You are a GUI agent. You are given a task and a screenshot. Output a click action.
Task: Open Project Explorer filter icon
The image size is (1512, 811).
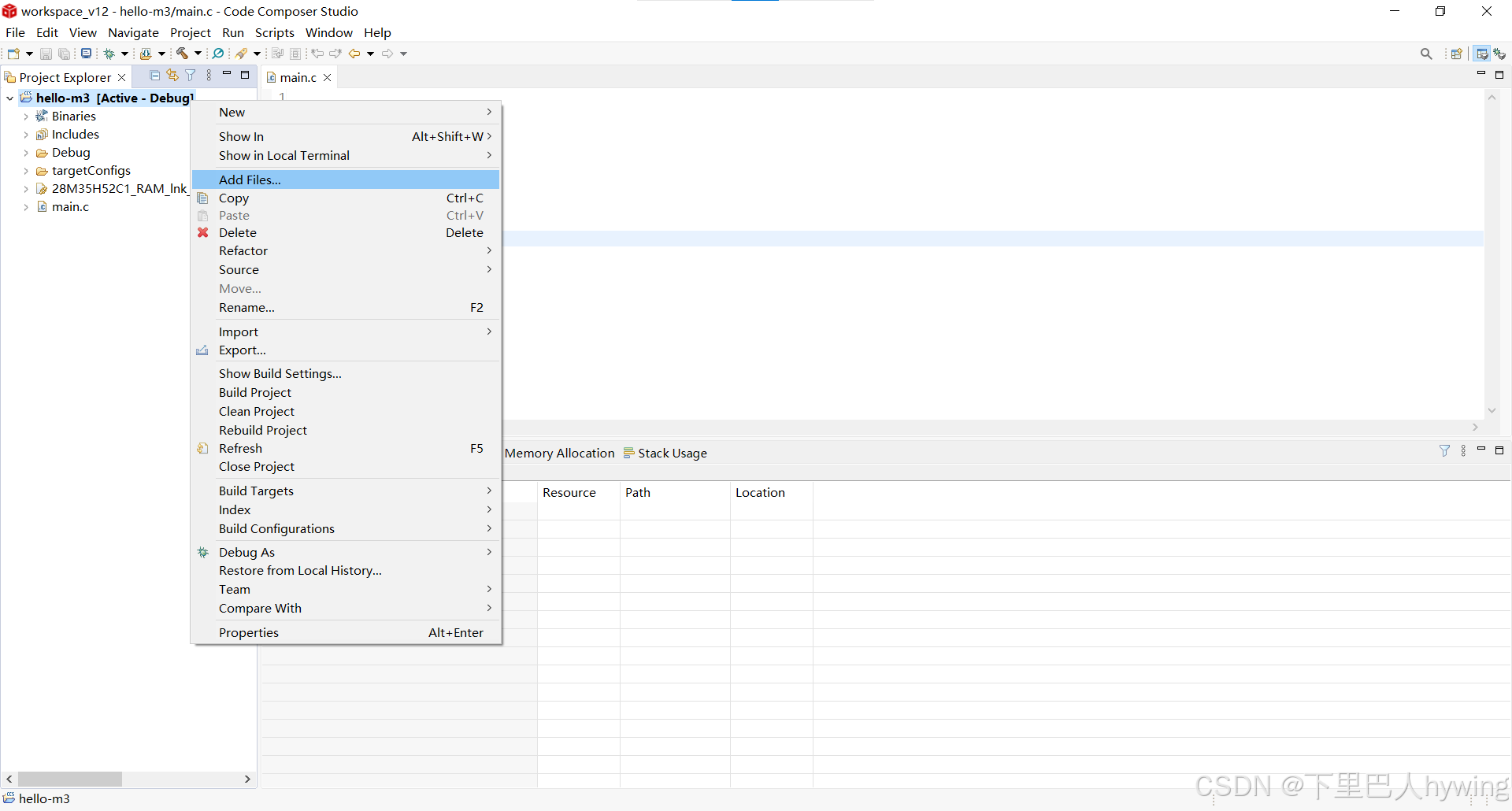(x=191, y=76)
